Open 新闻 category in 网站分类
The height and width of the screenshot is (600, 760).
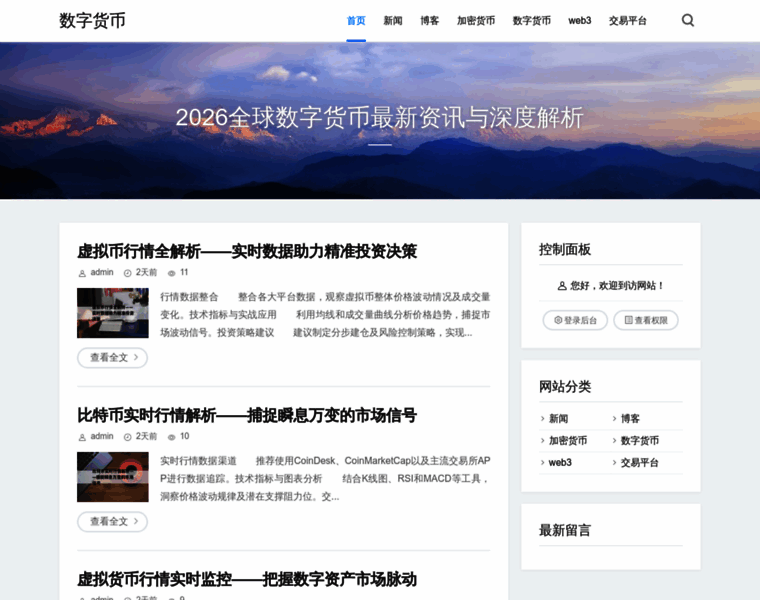tap(558, 418)
